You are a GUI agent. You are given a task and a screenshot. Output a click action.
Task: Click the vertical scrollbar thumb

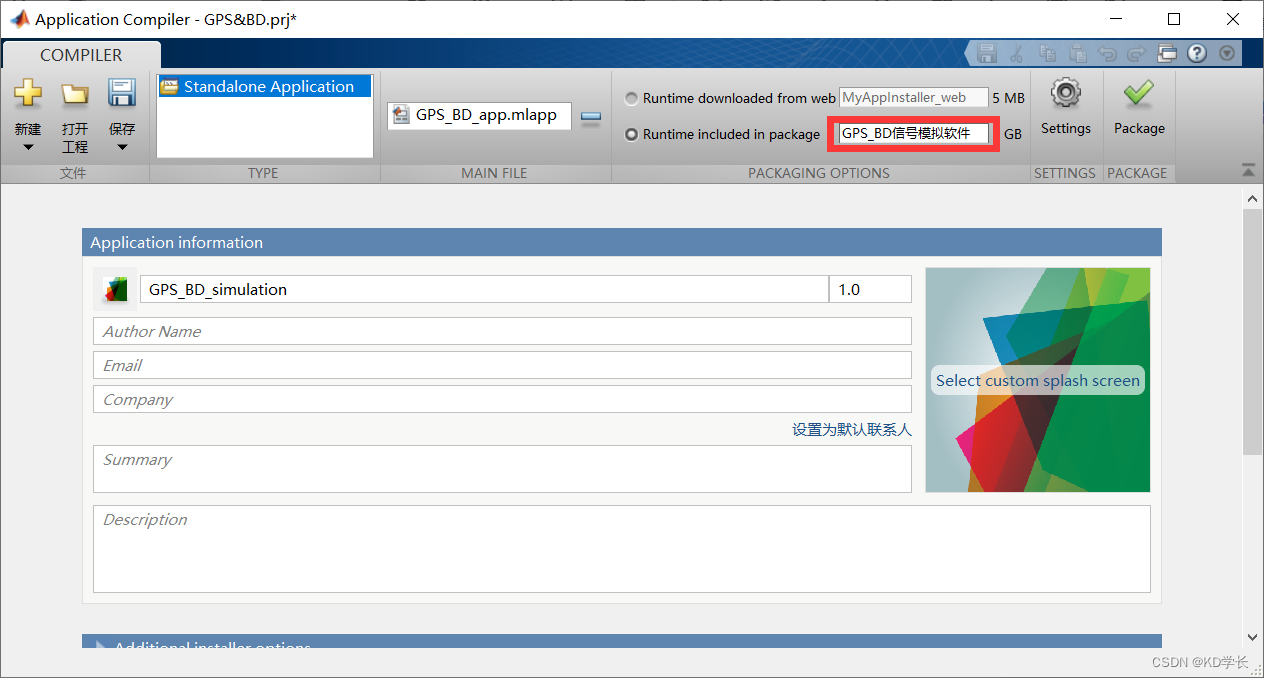[x=1252, y=332]
